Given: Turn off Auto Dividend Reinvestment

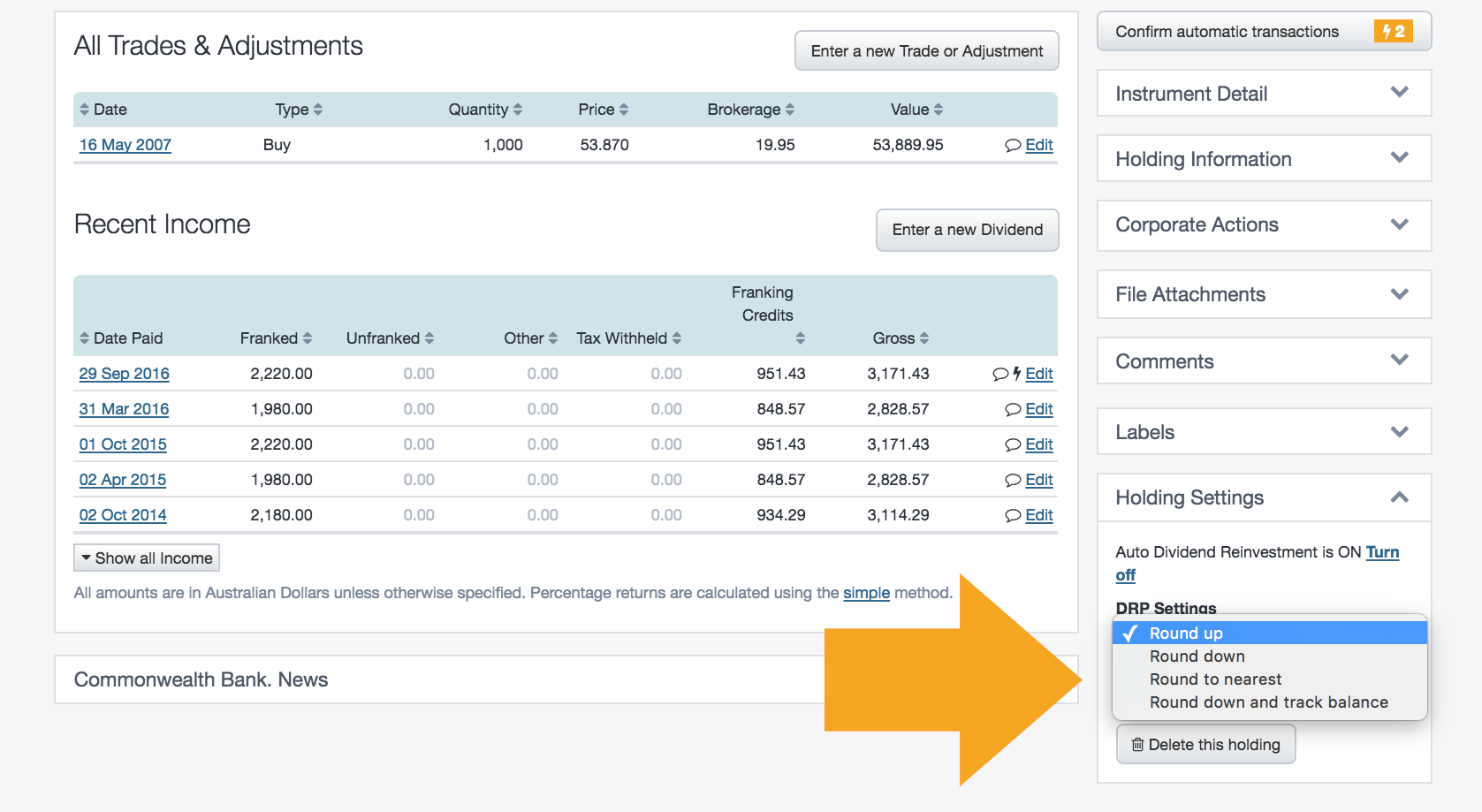Looking at the screenshot, I should point(1382,552).
